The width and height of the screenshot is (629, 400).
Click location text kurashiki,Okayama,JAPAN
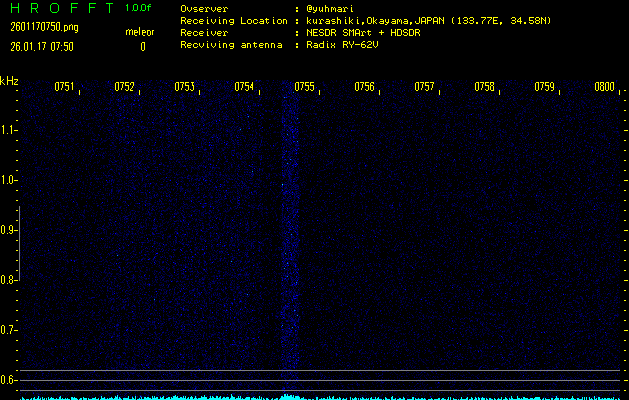pyautogui.click(x=377, y=21)
